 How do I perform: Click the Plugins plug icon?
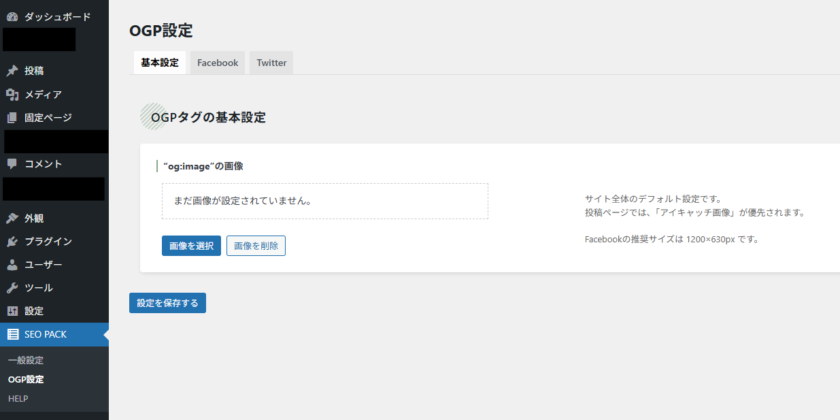point(12,241)
